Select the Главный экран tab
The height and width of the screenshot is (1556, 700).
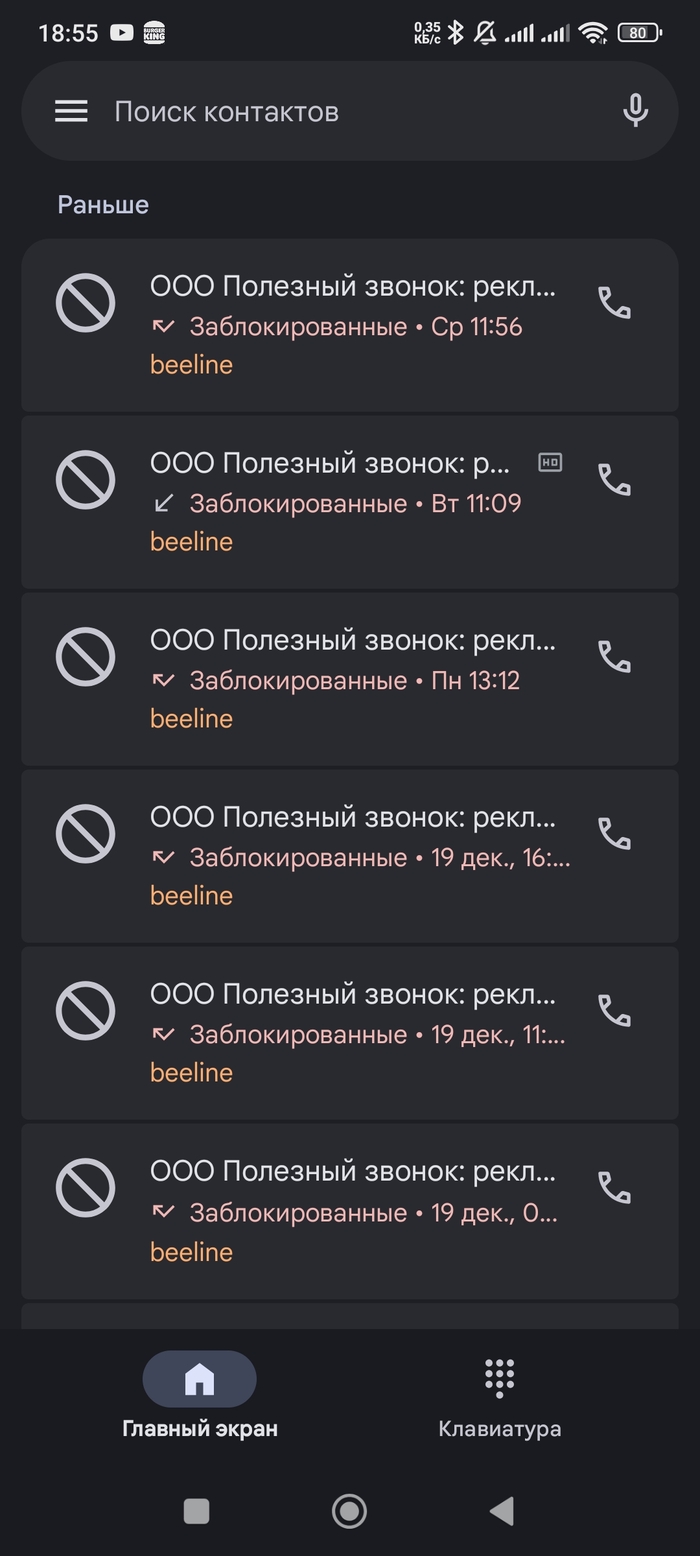(200, 1397)
